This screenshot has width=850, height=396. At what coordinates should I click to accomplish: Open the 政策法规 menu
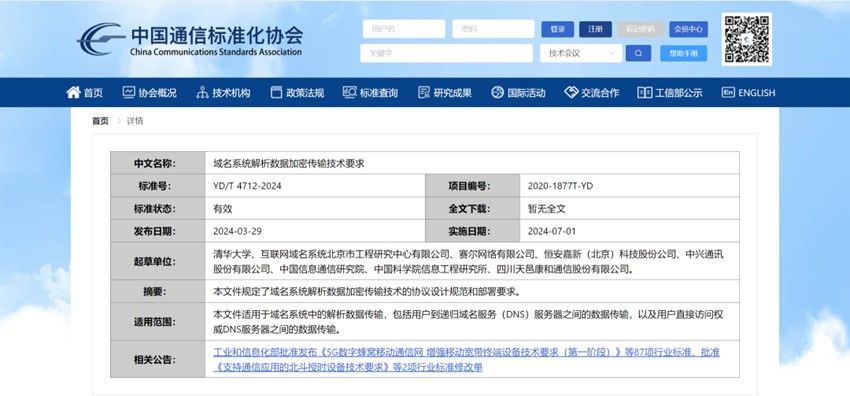[297, 93]
